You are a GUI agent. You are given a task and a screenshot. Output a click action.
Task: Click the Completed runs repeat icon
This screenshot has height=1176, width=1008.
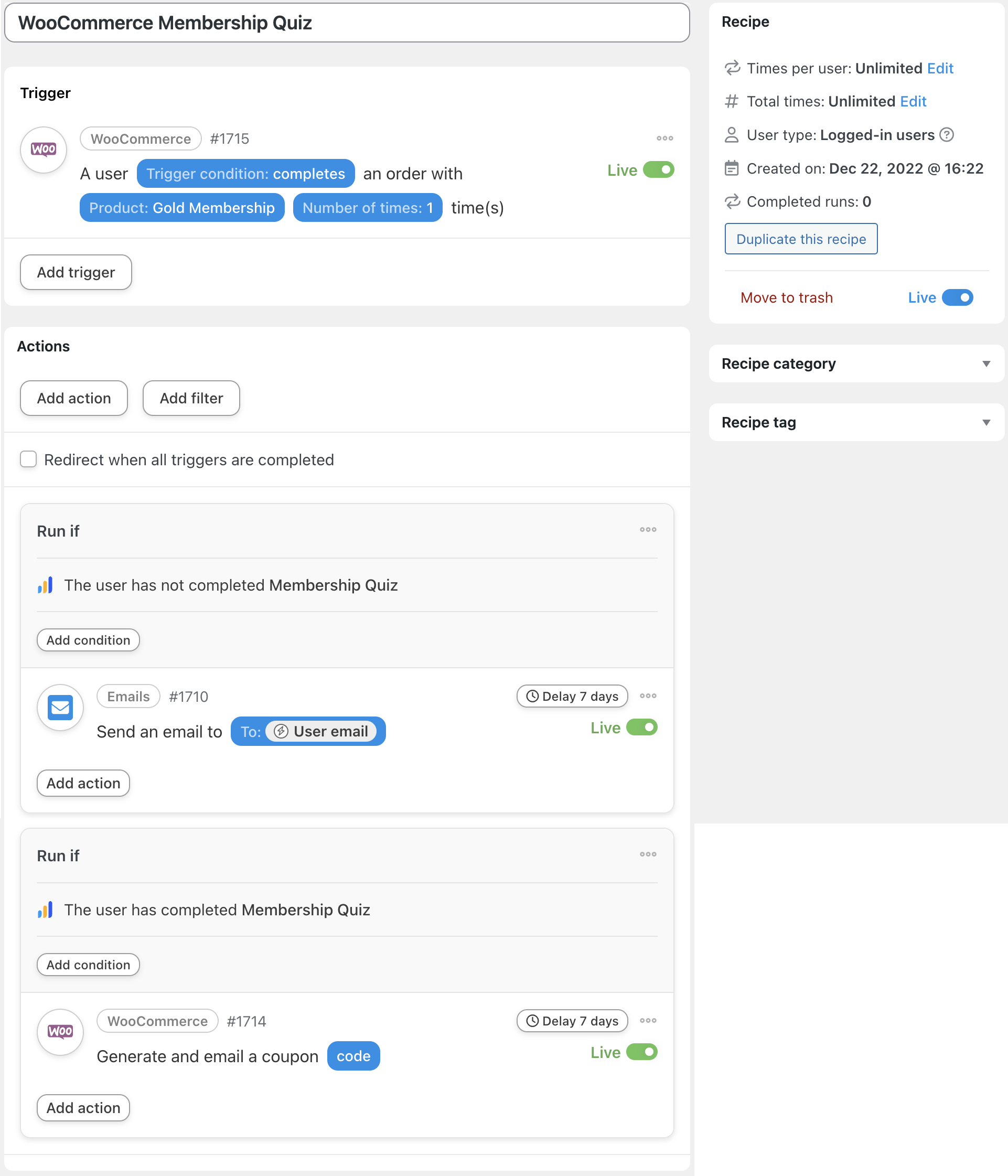pos(732,201)
